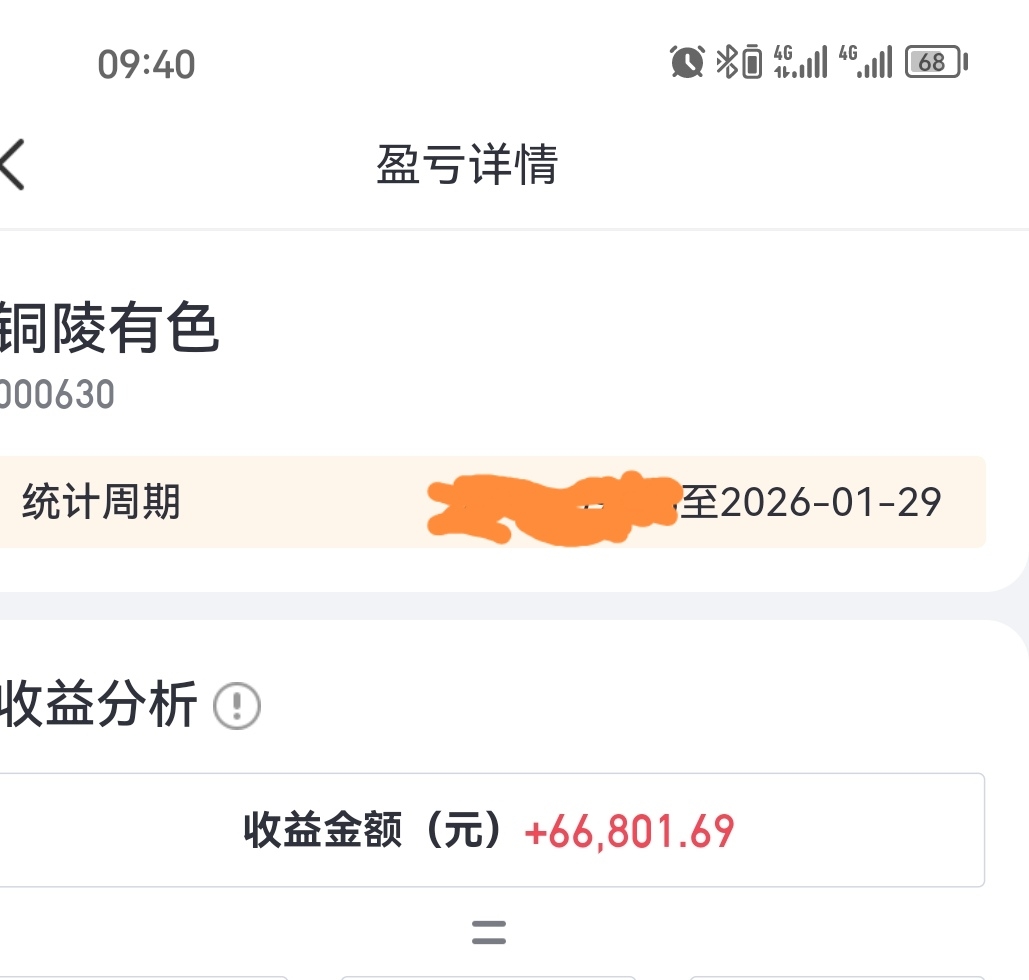
Task: Tap the stock code 000630
Action: click(57, 395)
